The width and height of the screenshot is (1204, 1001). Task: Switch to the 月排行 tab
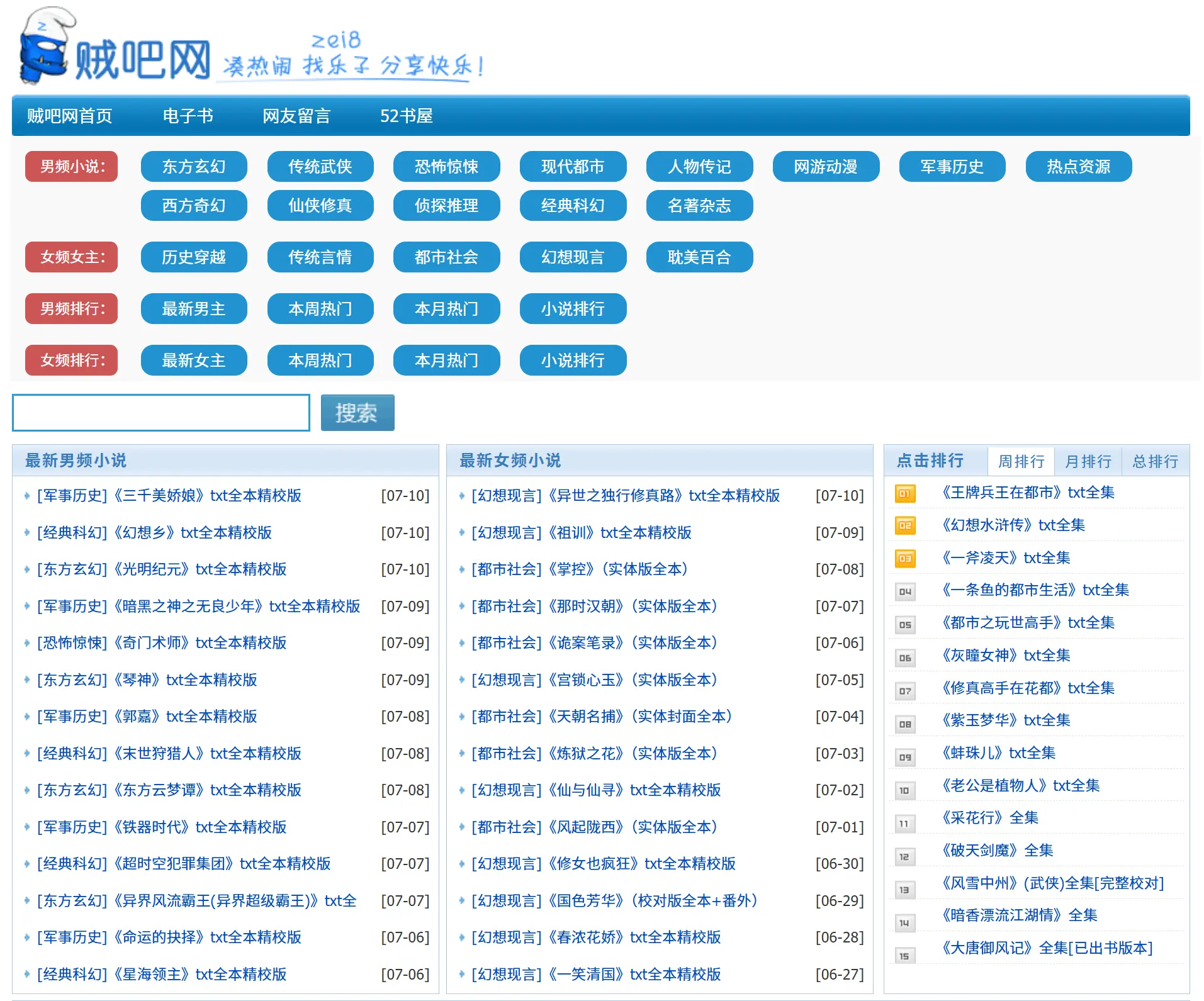click(1088, 461)
